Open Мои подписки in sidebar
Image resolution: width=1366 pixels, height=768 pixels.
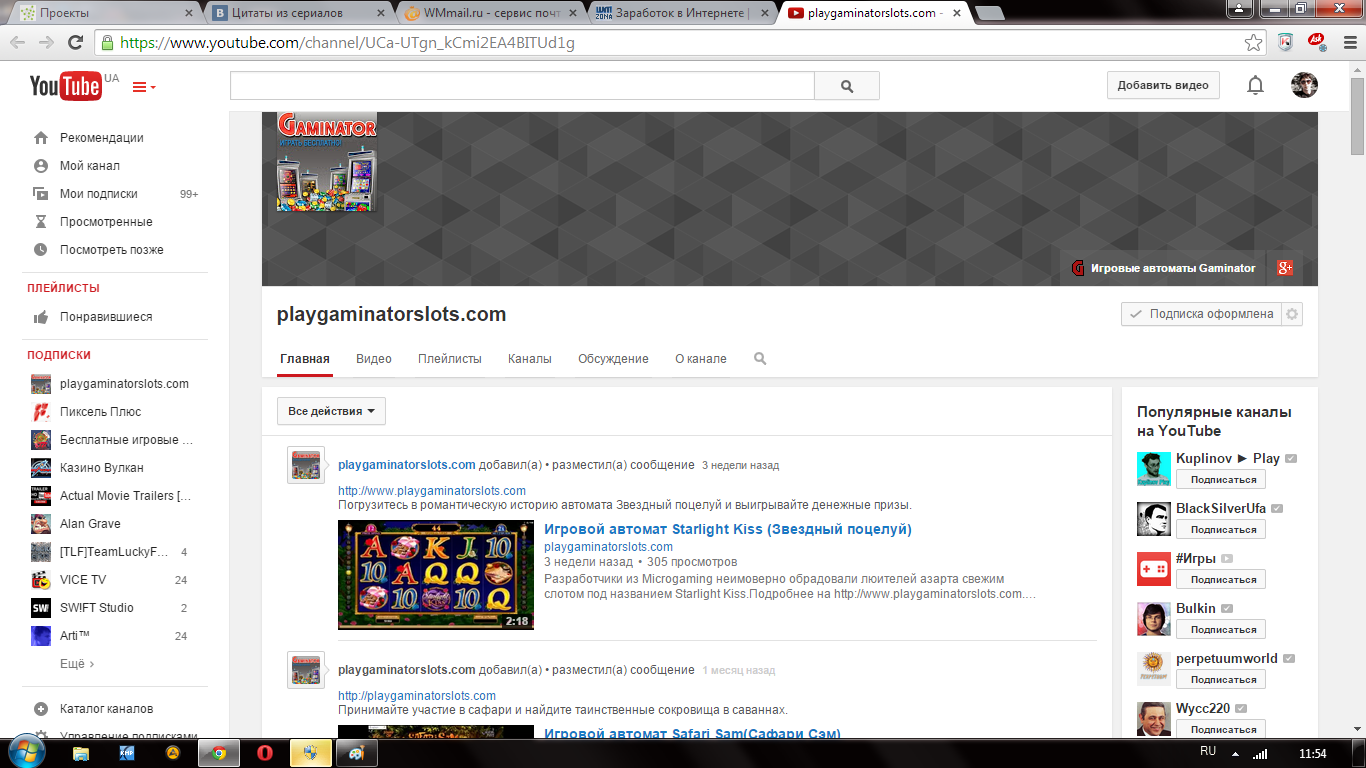pyautogui.click(x=98, y=194)
